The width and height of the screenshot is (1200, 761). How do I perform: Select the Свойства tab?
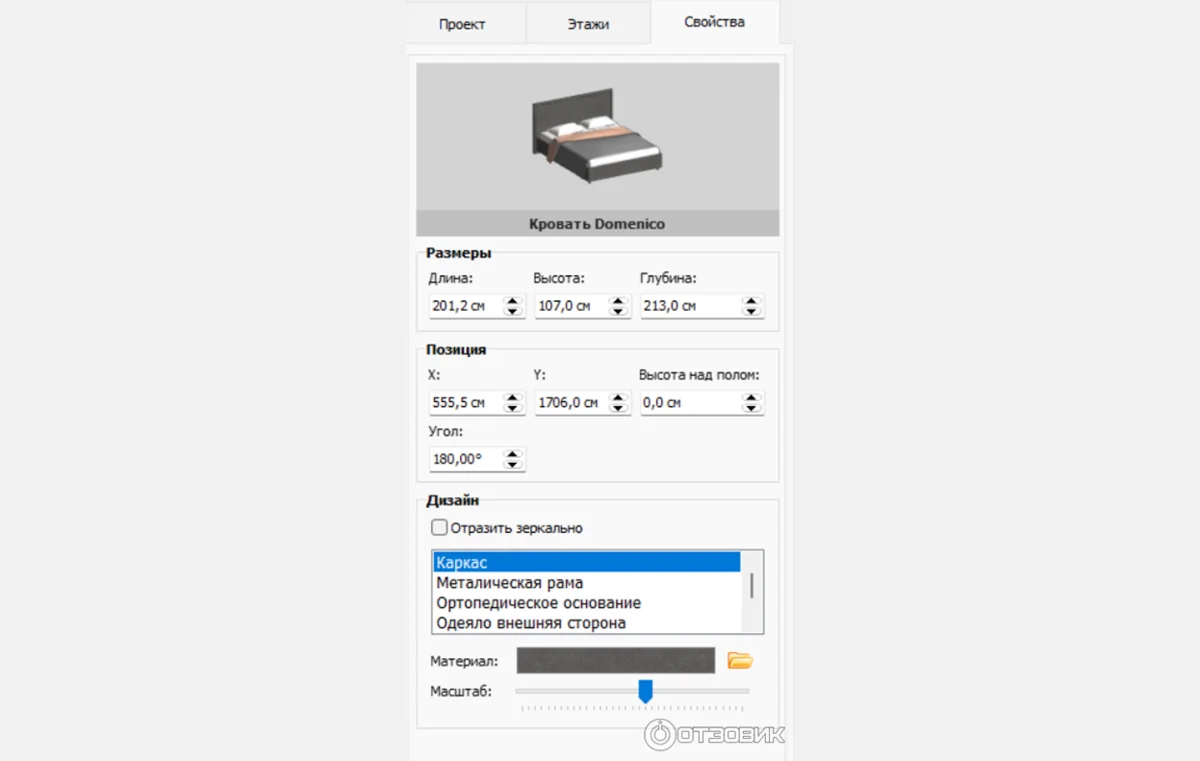714,22
